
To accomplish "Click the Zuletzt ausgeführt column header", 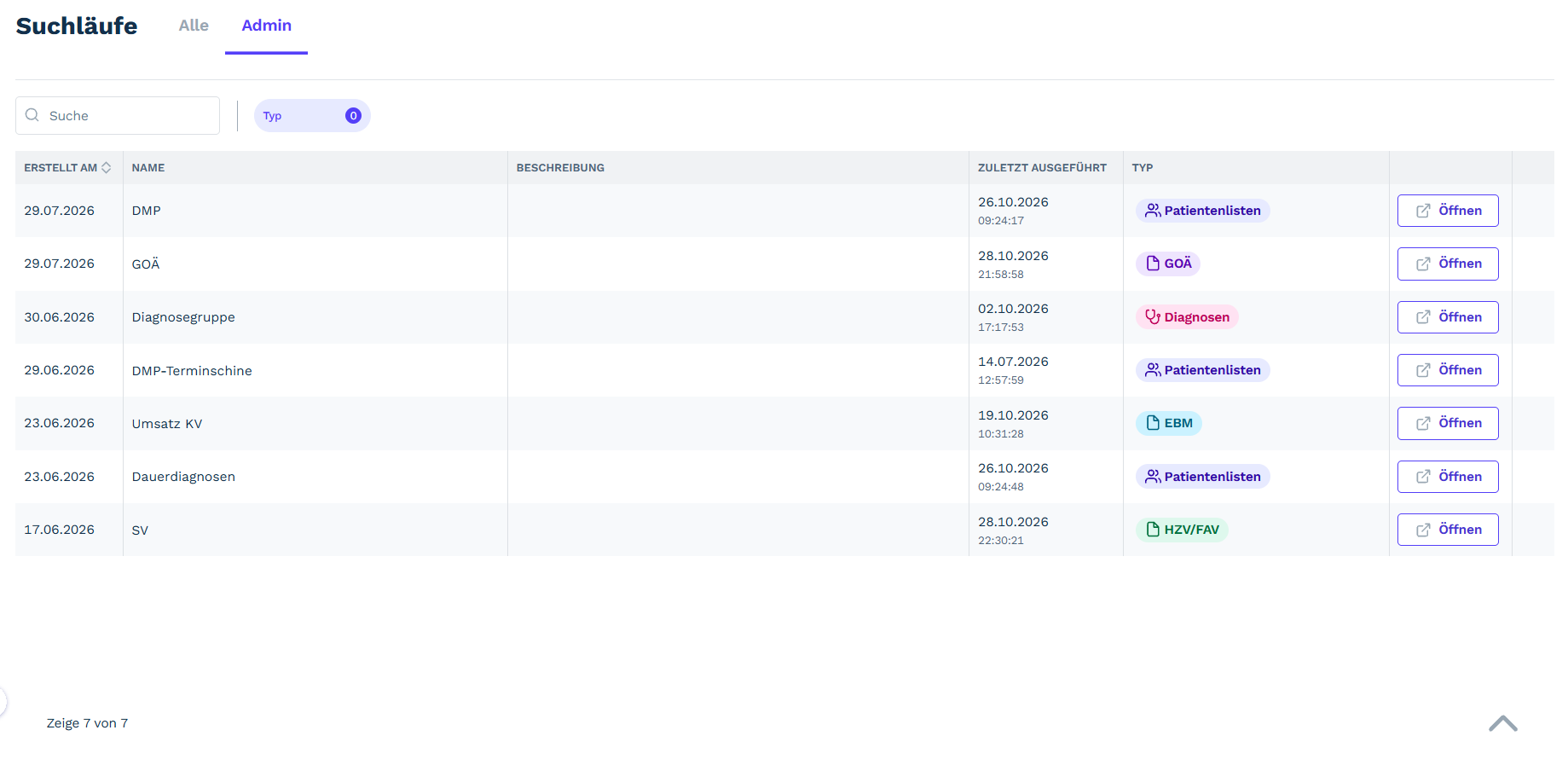I will point(1042,168).
